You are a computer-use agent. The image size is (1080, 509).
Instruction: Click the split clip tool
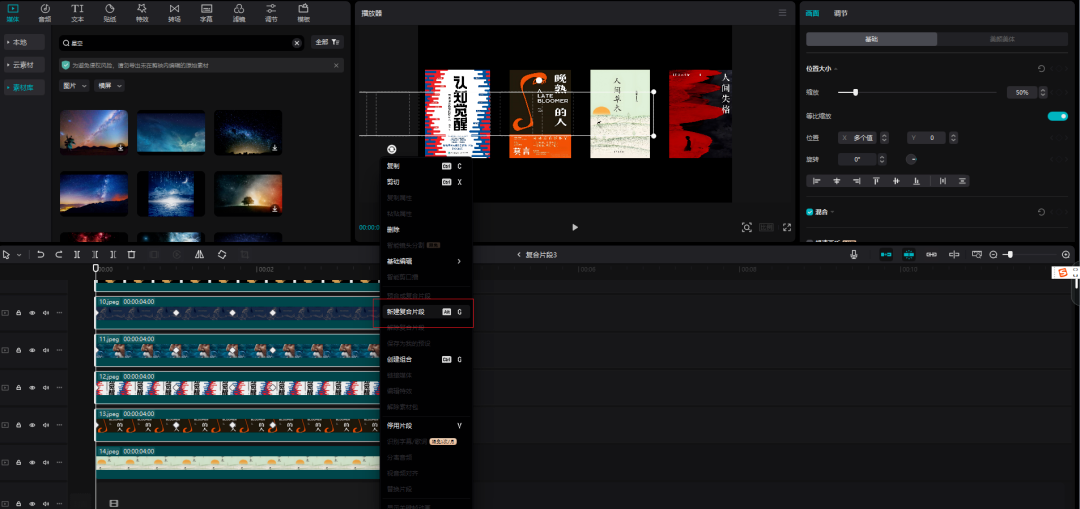[77, 254]
